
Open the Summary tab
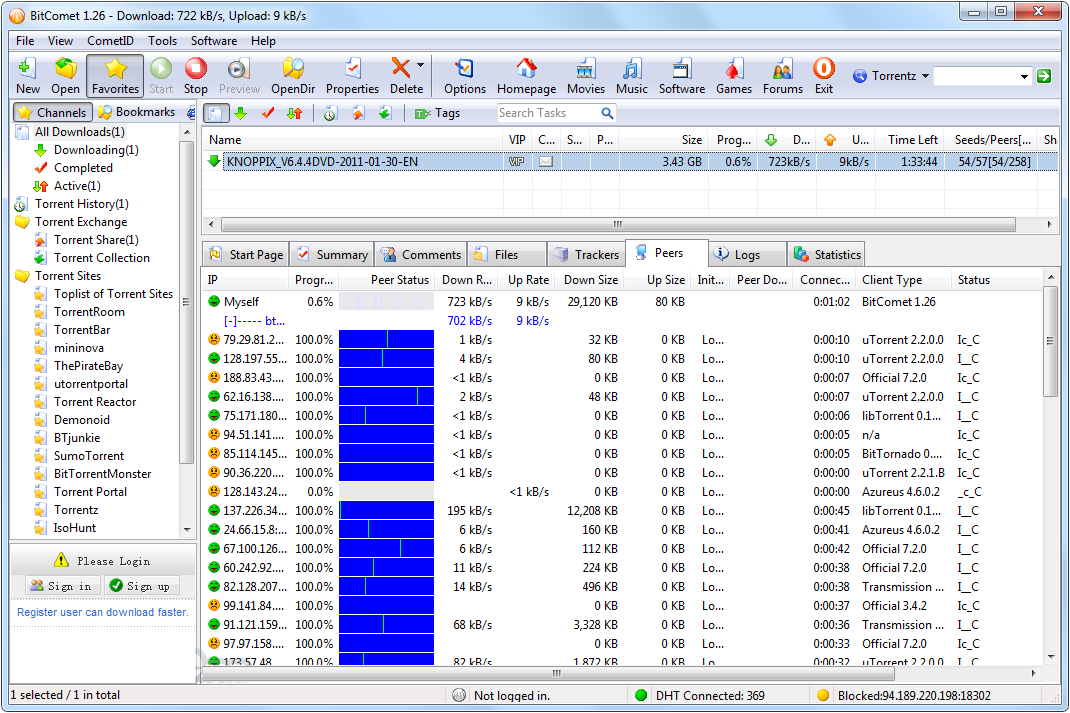coord(332,254)
